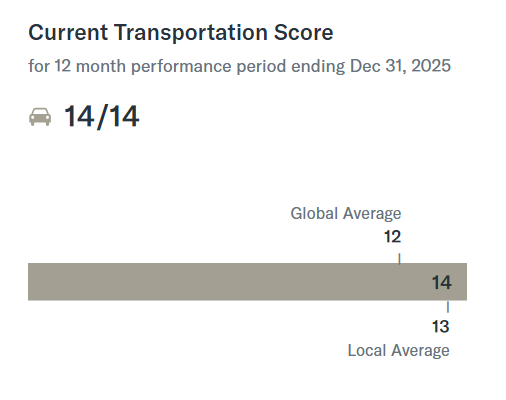Select the Local Average label

[398, 351]
